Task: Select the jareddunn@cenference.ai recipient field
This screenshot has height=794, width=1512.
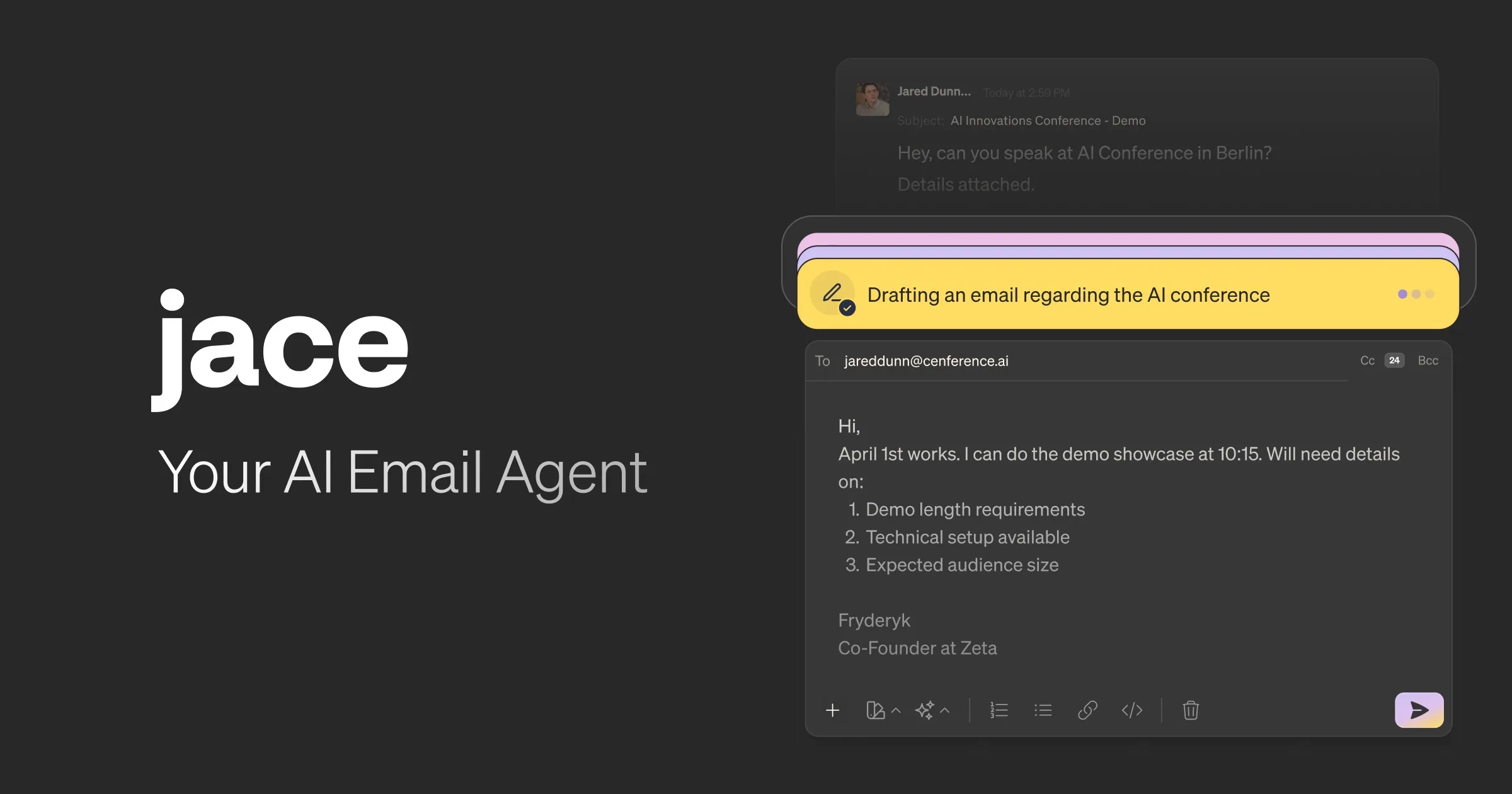Action: [926, 360]
